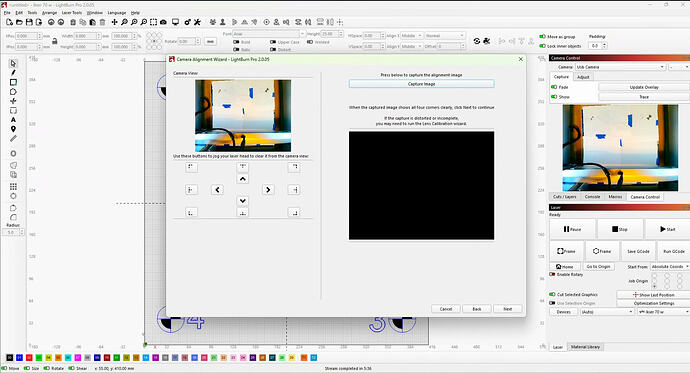Select the Measure tool
Viewport: 690px width, 373px height.
click(x=13, y=139)
